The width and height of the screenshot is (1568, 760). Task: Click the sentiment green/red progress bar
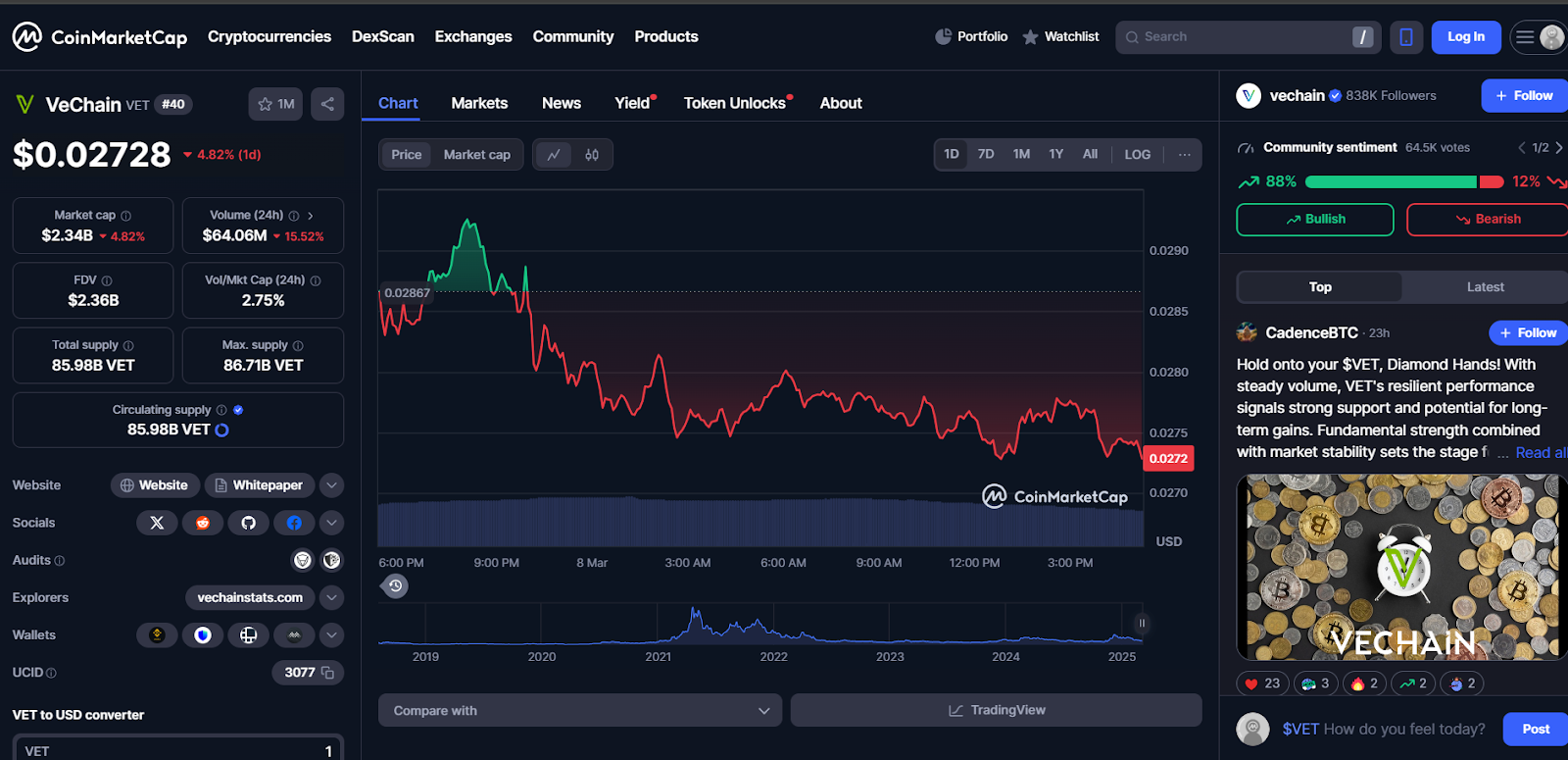click(x=1404, y=181)
